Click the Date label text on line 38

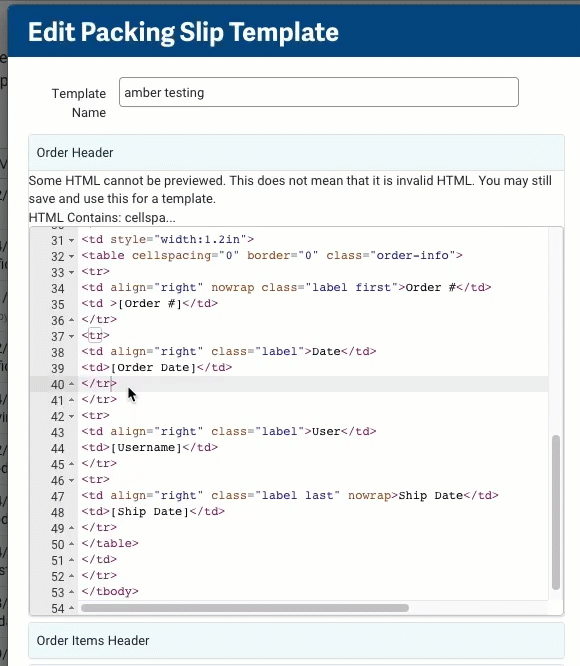pyautogui.click(x=326, y=351)
